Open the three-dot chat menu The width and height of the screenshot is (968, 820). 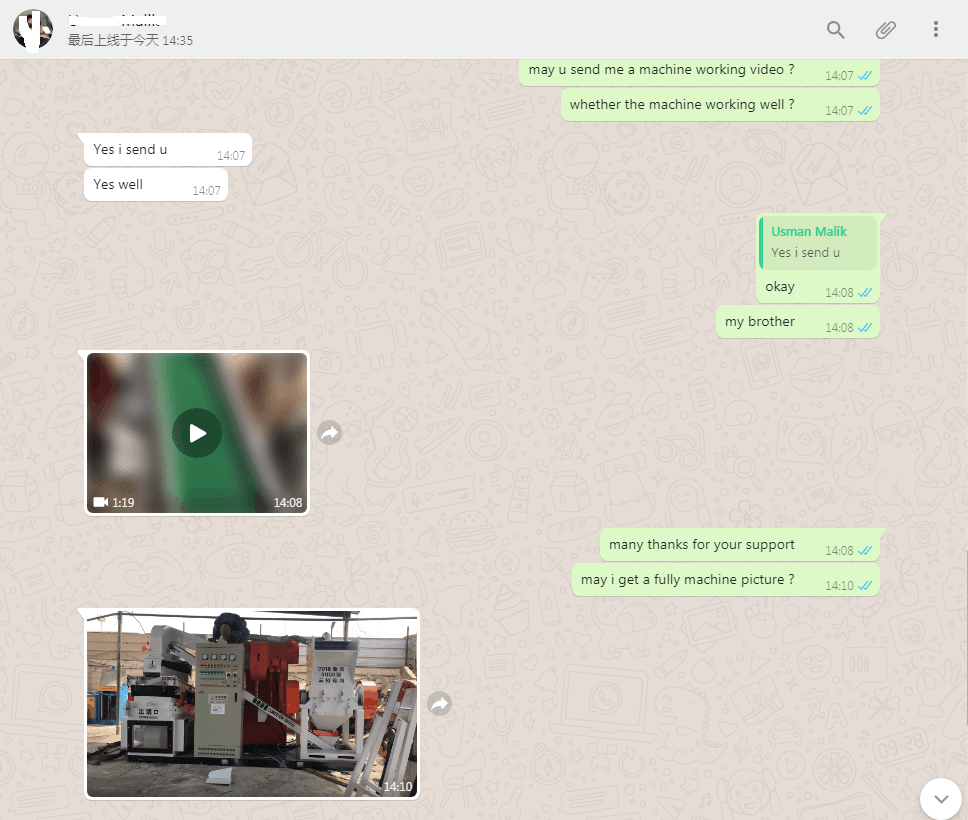[936, 30]
